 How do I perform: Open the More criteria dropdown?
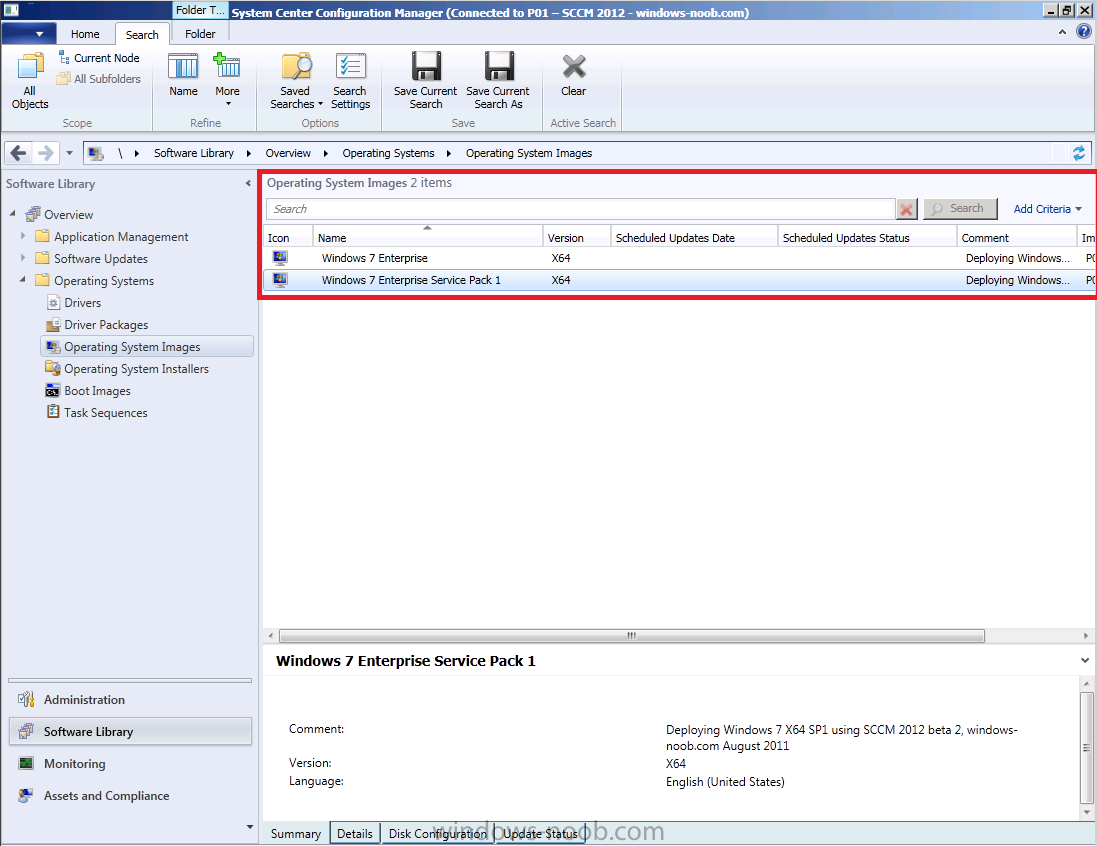(227, 79)
